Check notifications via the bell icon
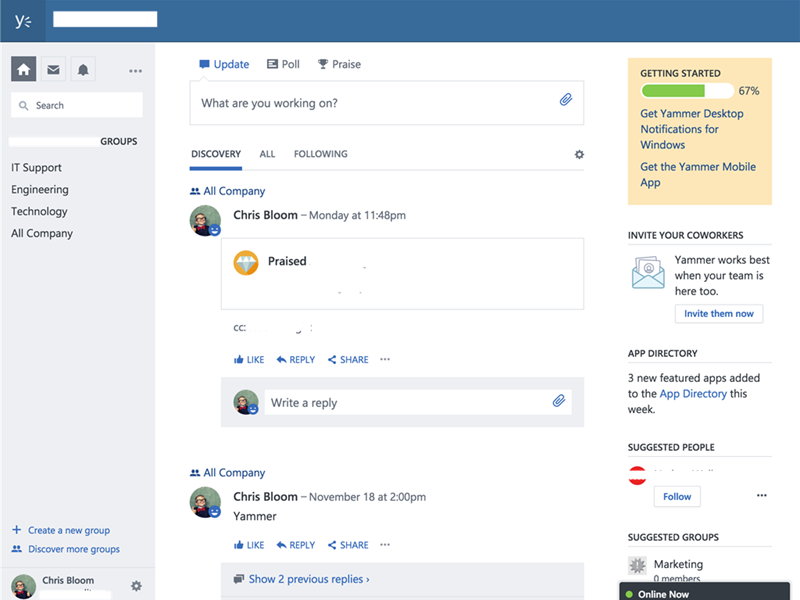 83,68
